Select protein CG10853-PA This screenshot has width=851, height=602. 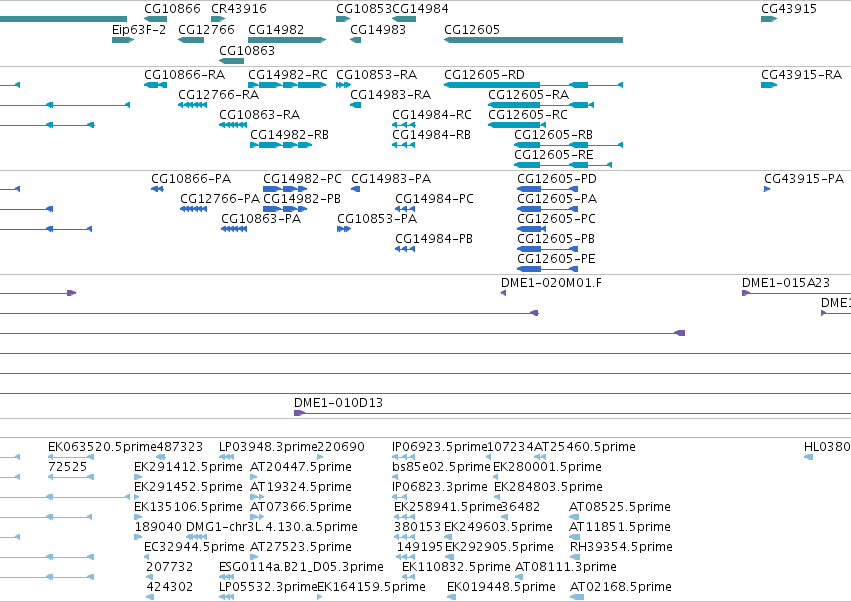click(377, 219)
